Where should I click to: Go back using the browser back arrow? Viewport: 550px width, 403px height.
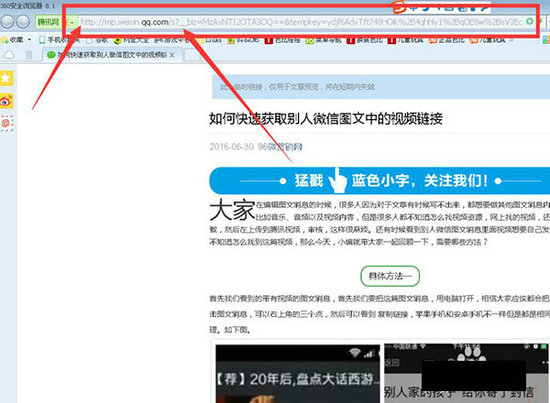click(7, 22)
